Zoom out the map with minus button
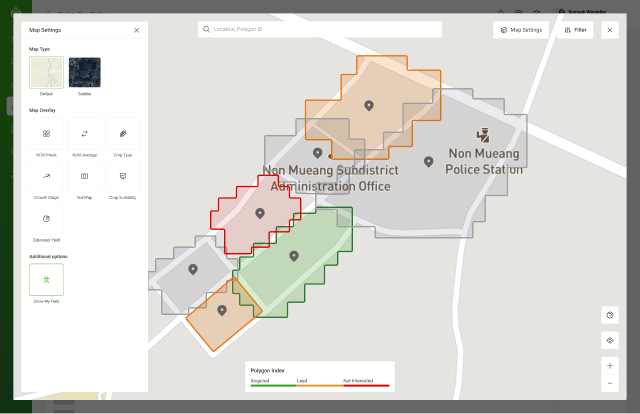This screenshot has height=414, width=640. click(610, 383)
